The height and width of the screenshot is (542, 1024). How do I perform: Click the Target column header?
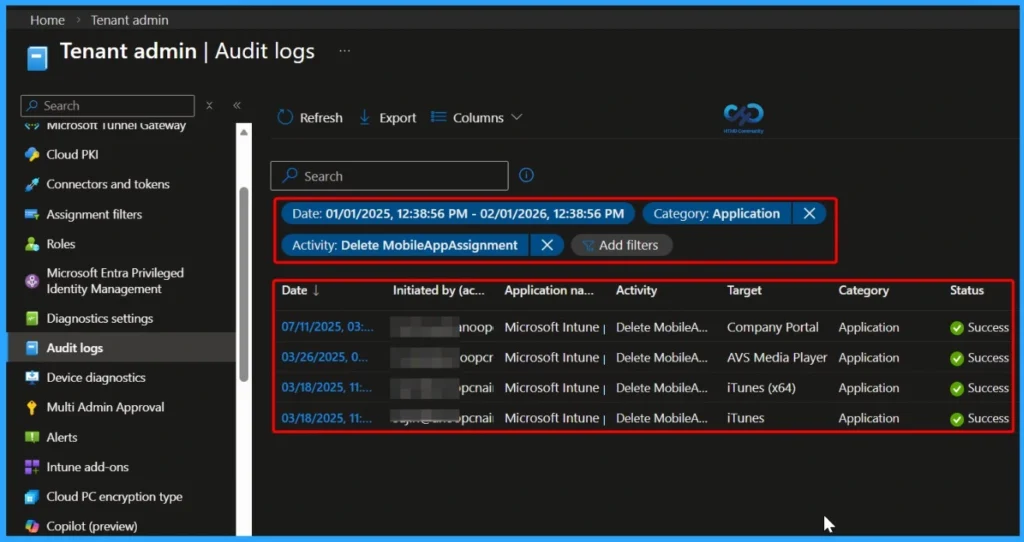[744, 291]
